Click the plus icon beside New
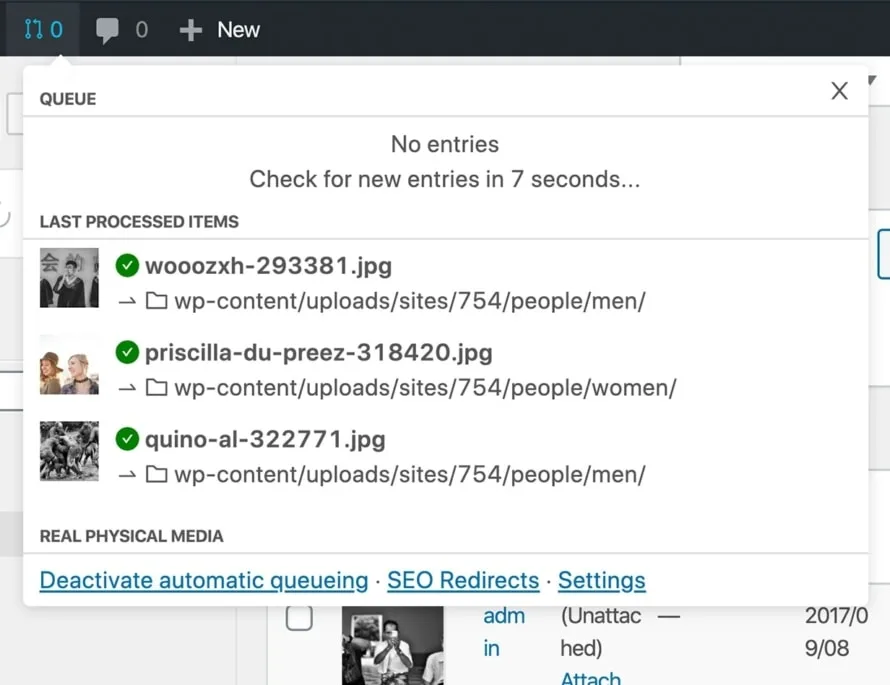 click(191, 30)
